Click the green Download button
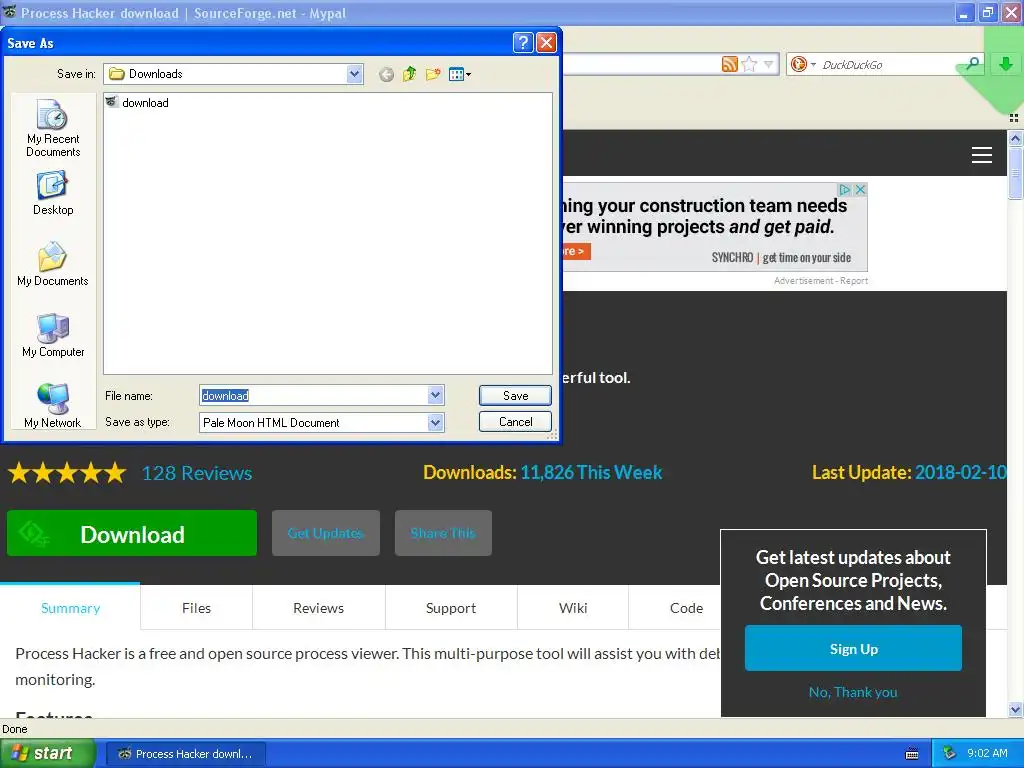 [132, 534]
